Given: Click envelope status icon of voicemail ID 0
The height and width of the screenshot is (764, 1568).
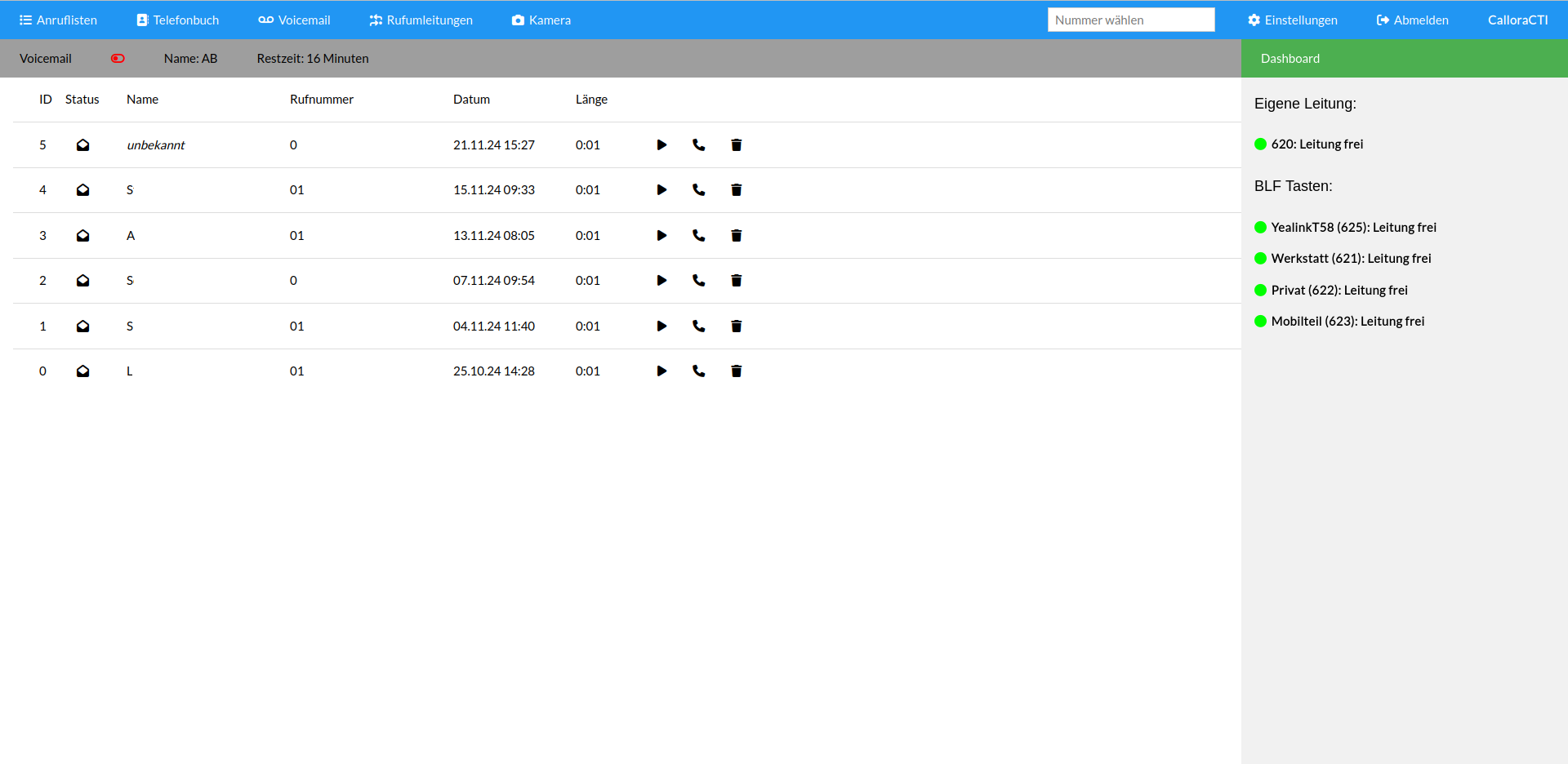Looking at the screenshot, I should point(83,371).
